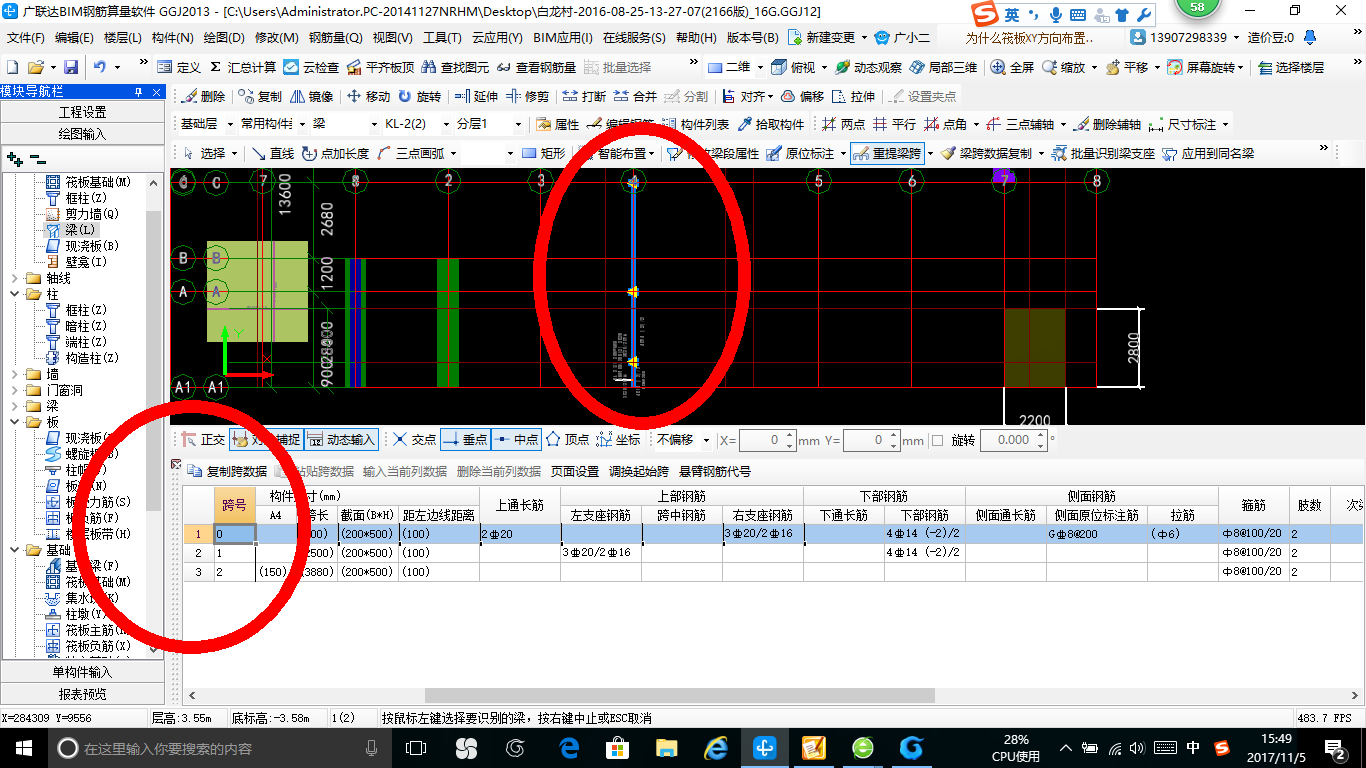Open 钢筋量(Q) menu
Image resolution: width=1366 pixels, height=768 pixels.
(x=336, y=37)
